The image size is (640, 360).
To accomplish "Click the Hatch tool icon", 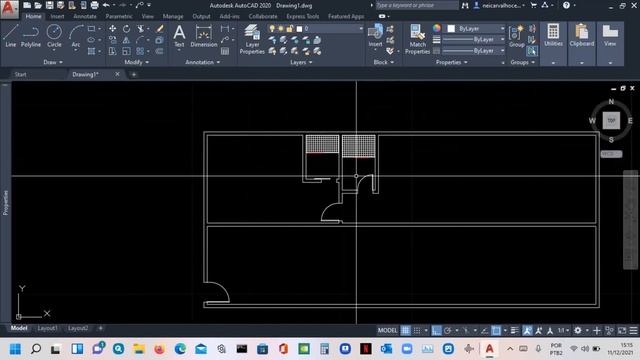I will tap(91, 51).
